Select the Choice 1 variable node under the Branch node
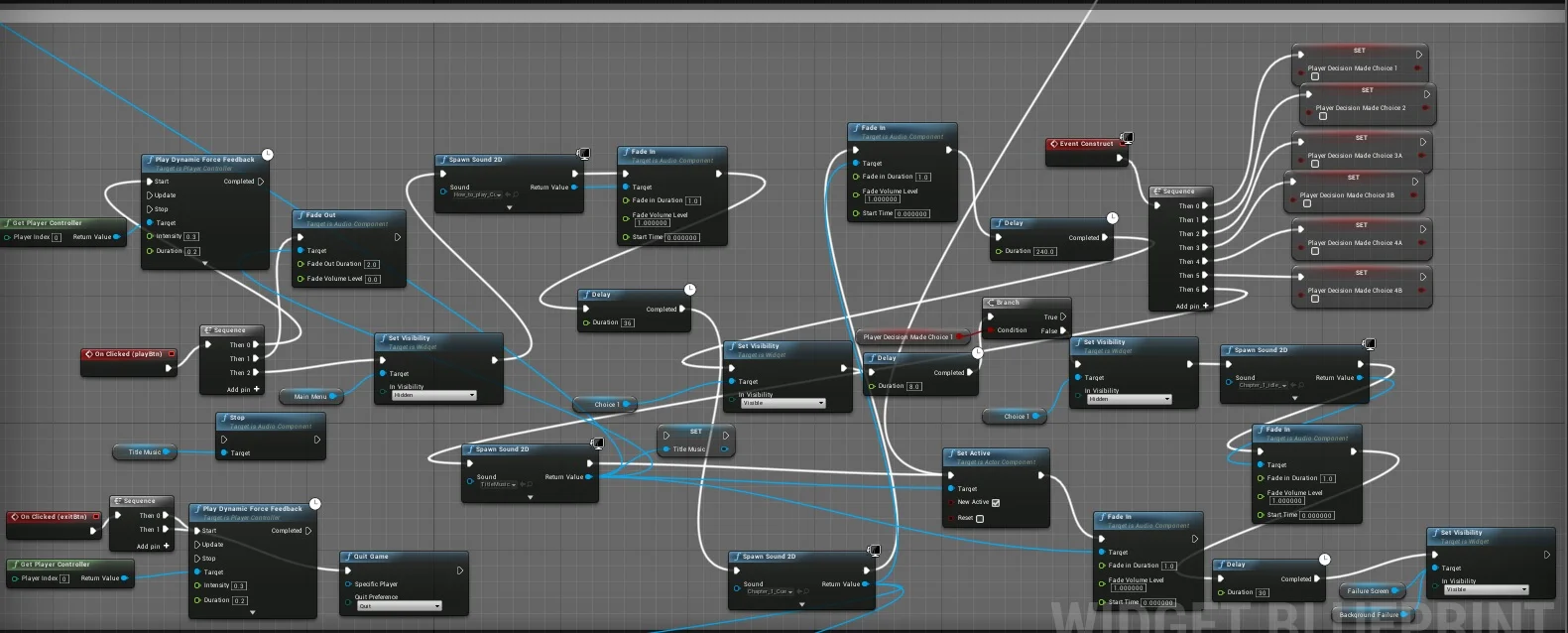 (x=1015, y=417)
